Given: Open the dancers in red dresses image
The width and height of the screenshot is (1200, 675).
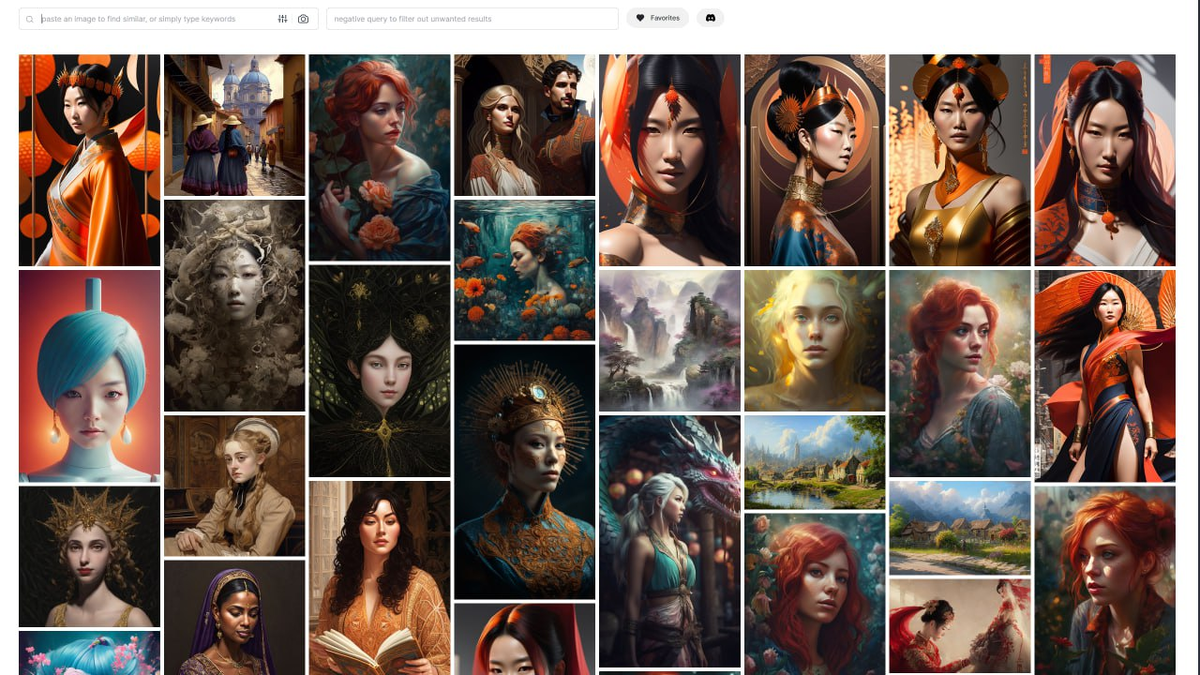Looking at the screenshot, I should pyautogui.click(x=960, y=626).
